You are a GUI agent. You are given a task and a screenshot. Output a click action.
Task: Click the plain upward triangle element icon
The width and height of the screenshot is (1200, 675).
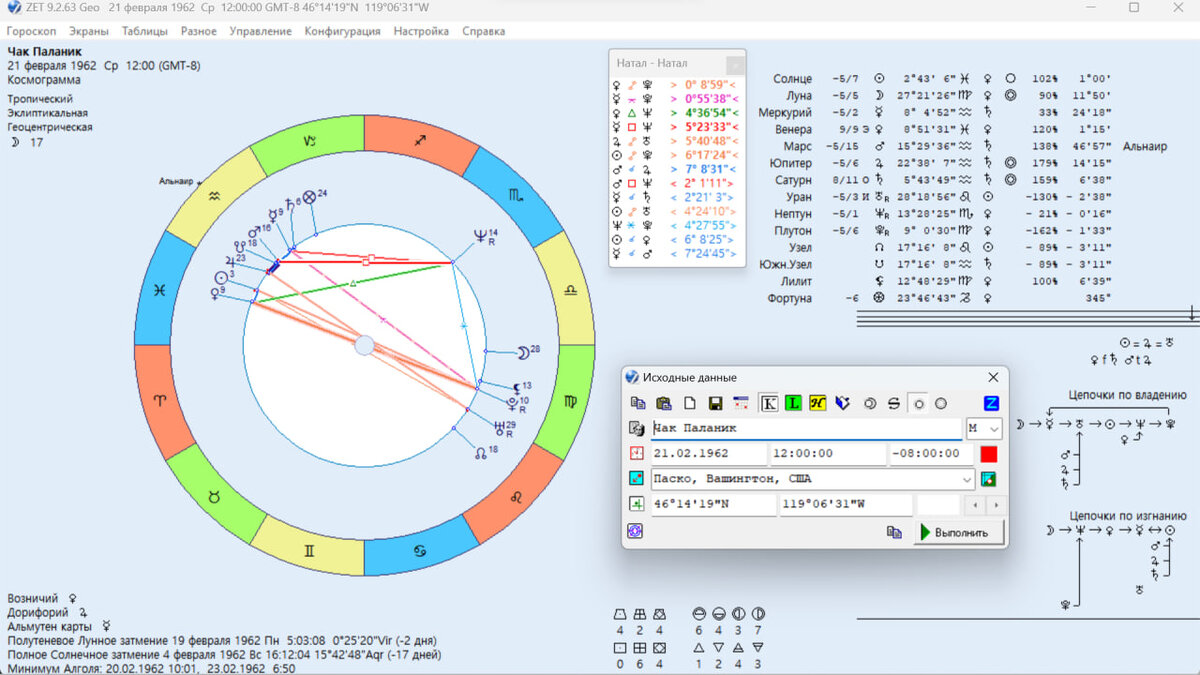698,648
